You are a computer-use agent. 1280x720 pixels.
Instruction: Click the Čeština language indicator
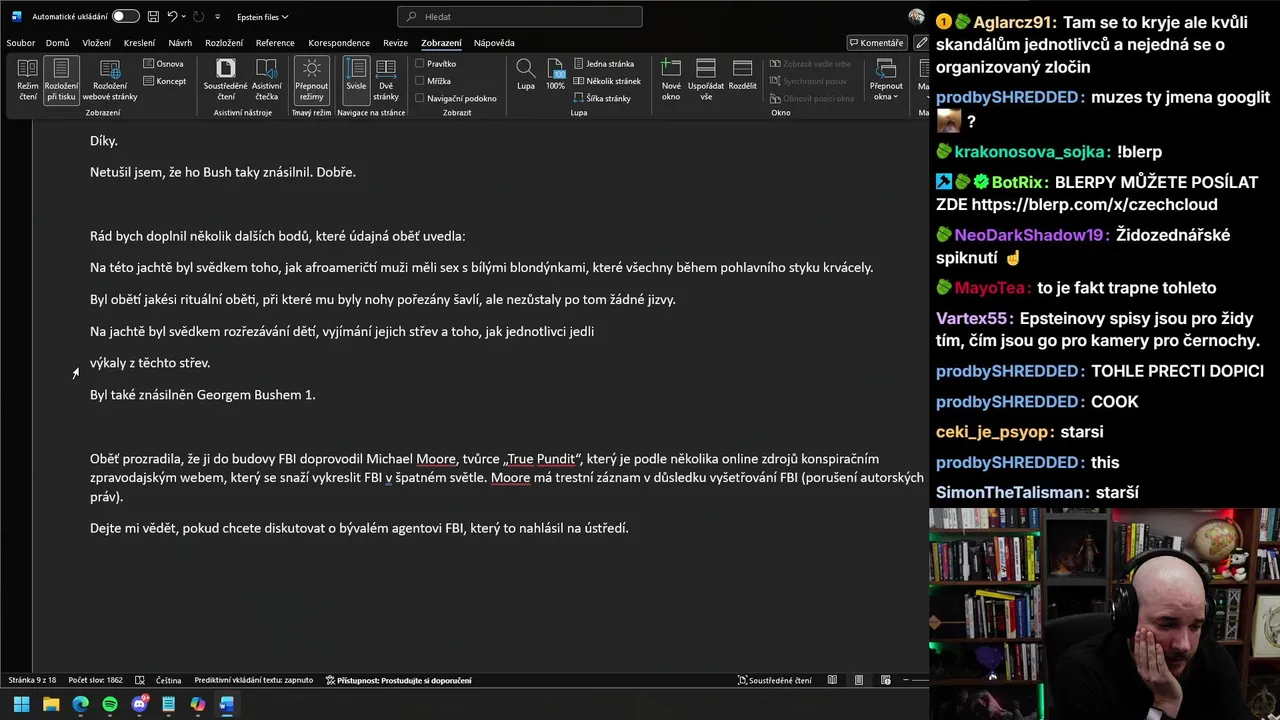point(168,680)
